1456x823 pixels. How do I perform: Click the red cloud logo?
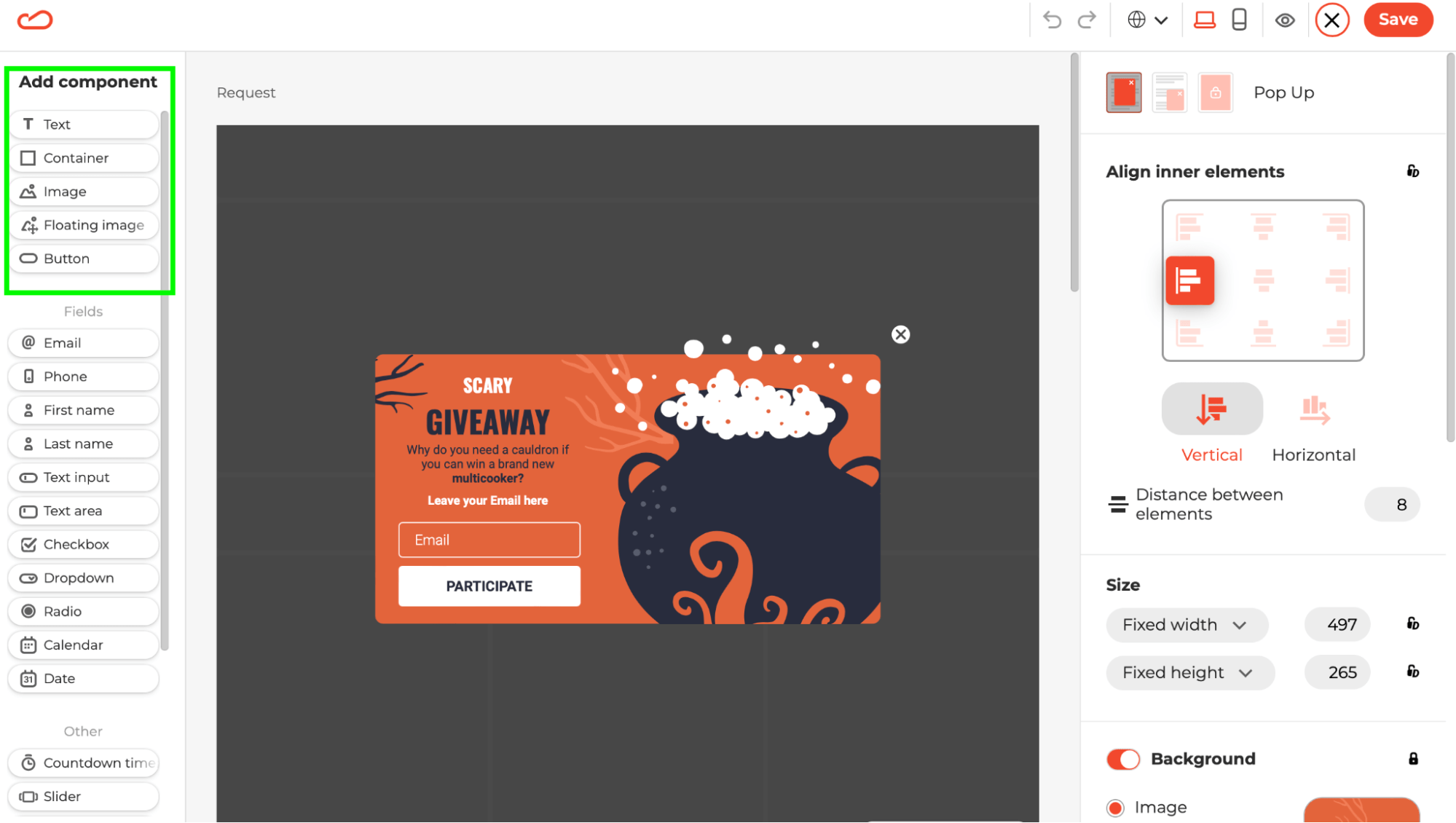pyautogui.click(x=35, y=20)
